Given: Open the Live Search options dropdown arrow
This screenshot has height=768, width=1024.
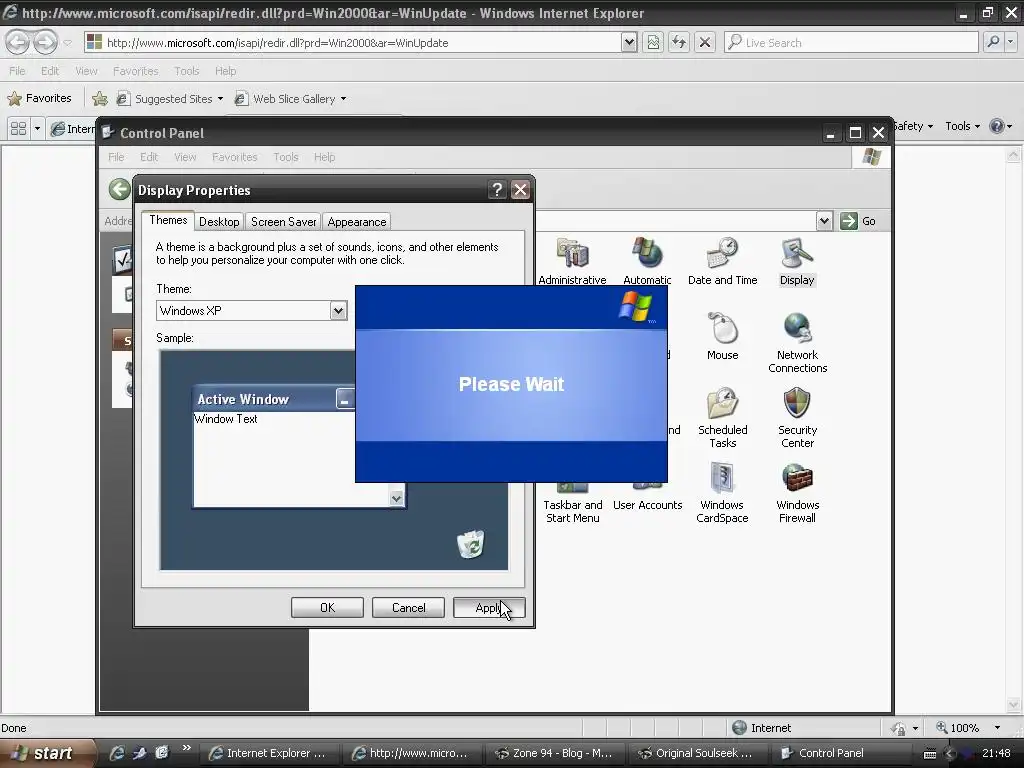Looking at the screenshot, I should [x=1011, y=42].
